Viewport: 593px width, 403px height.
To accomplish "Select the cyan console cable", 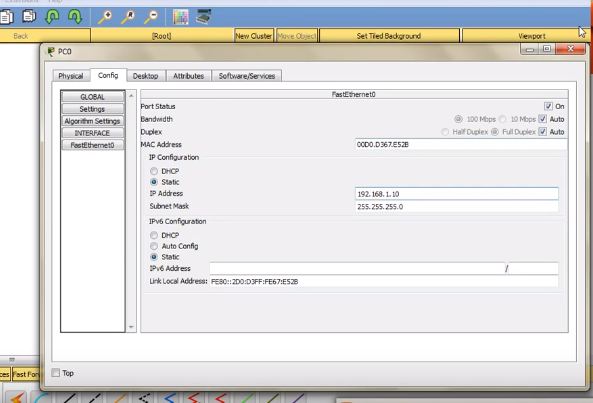I will (x=41, y=398).
